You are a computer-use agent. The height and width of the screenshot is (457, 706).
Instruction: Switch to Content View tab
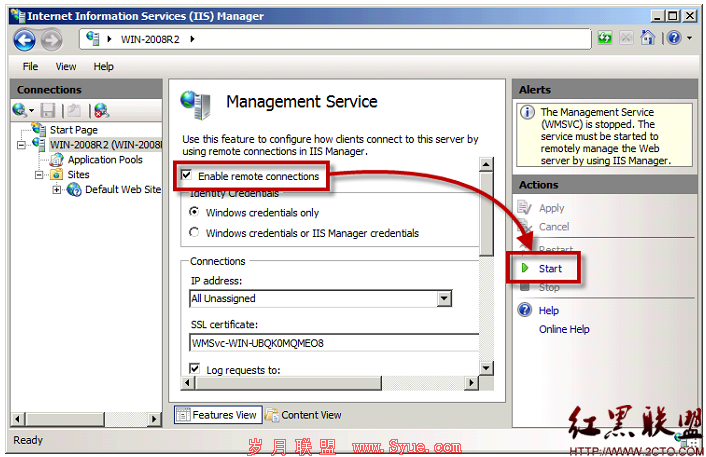[x=303, y=415]
